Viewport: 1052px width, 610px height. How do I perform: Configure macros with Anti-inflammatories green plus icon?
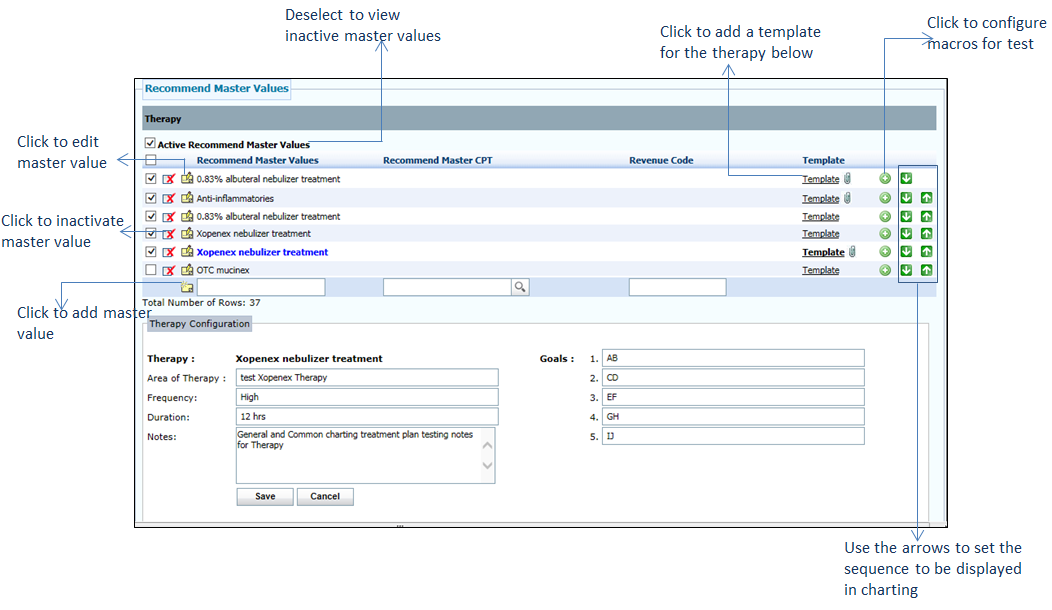coord(885,198)
